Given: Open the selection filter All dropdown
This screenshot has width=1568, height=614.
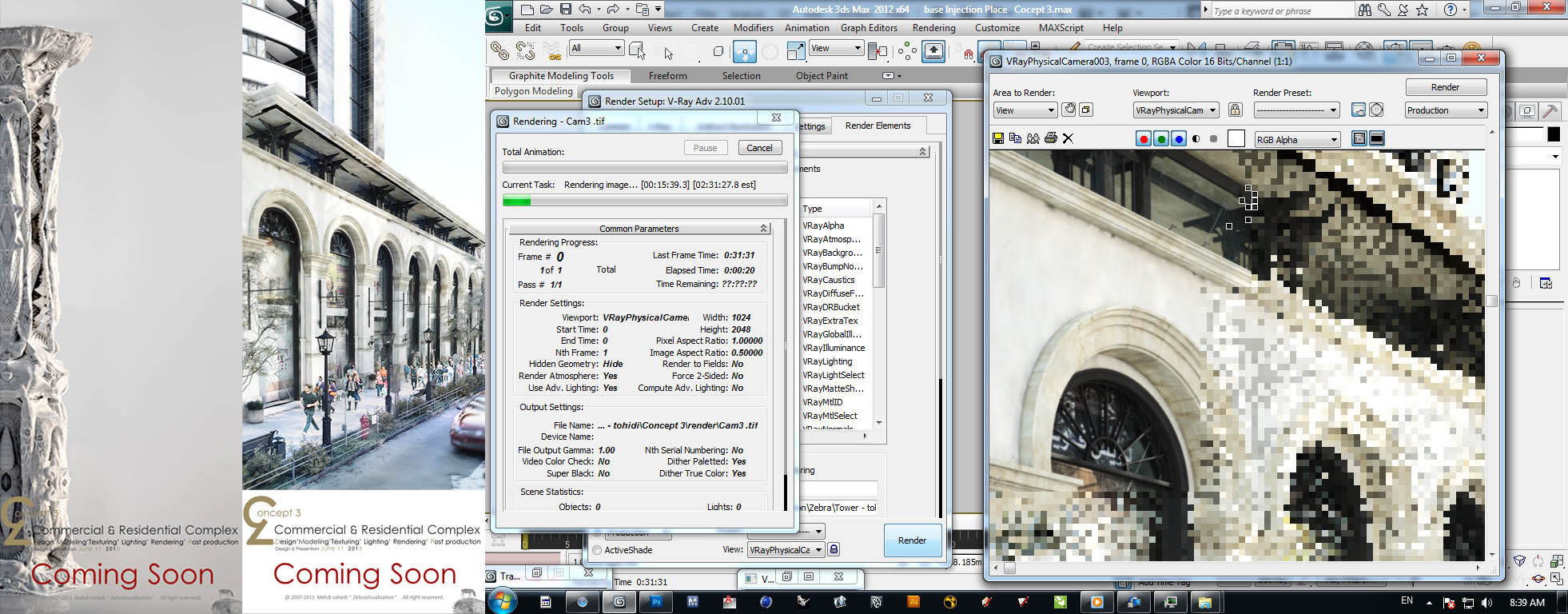Looking at the screenshot, I should tap(596, 48).
